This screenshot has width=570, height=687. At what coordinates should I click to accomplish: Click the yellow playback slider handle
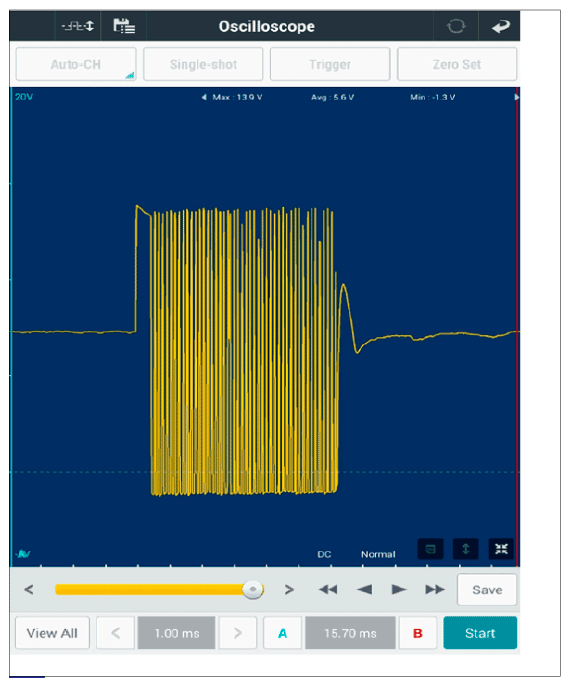click(x=253, y=590)
